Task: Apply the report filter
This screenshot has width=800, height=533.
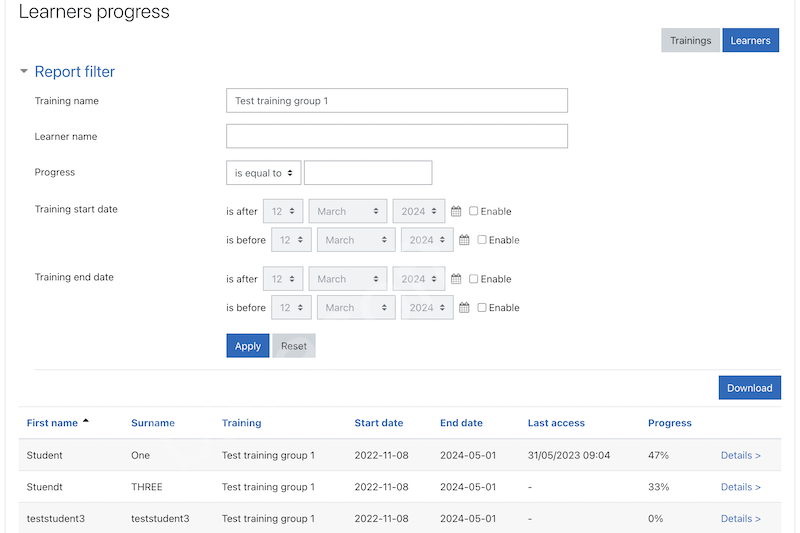Action: (x=247, y=346)
